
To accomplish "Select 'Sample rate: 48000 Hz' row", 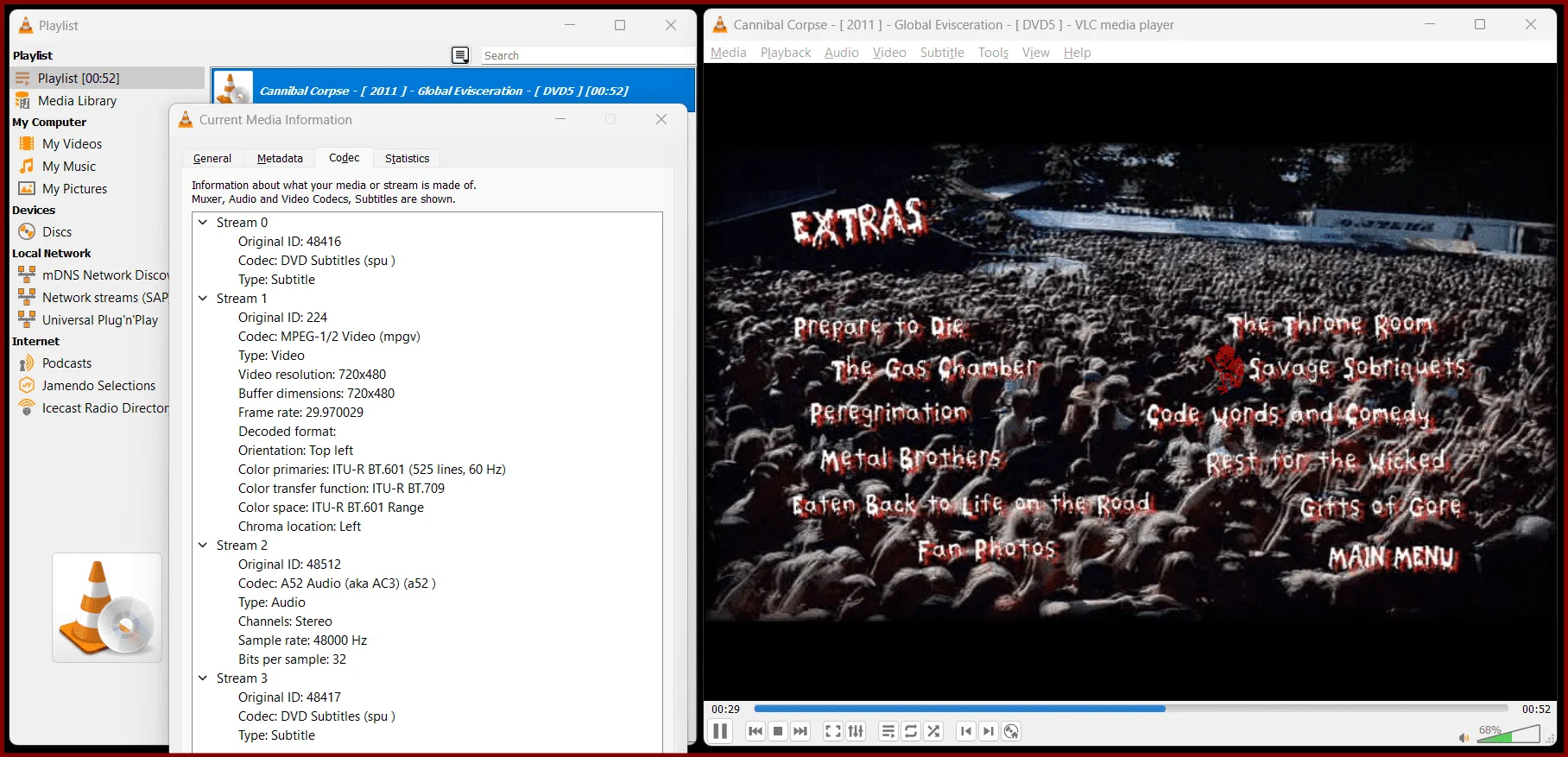I will pyautogui.click(x=302, y=640).
